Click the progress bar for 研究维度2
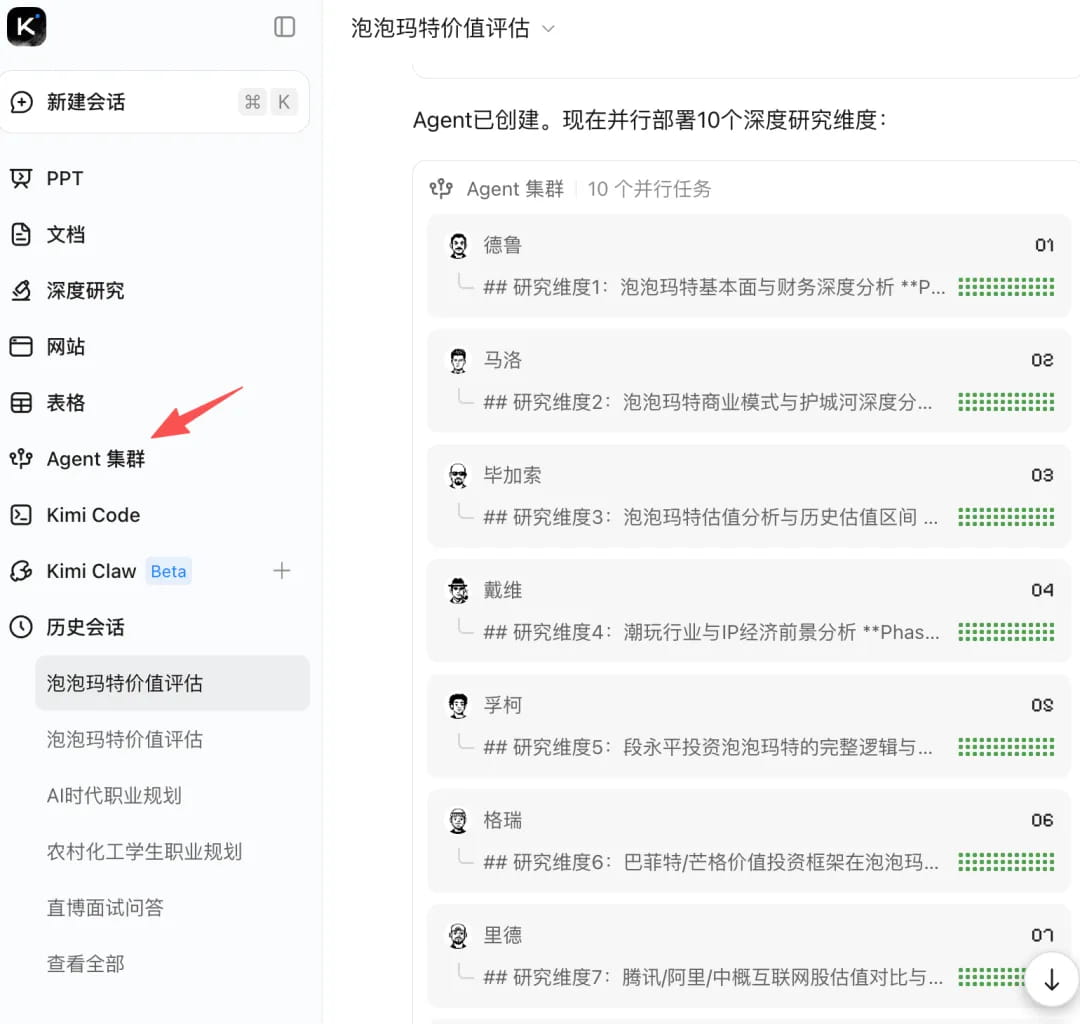Image resolution: width=1080 pixels, height=1024 pixels. click(1006, 402)
